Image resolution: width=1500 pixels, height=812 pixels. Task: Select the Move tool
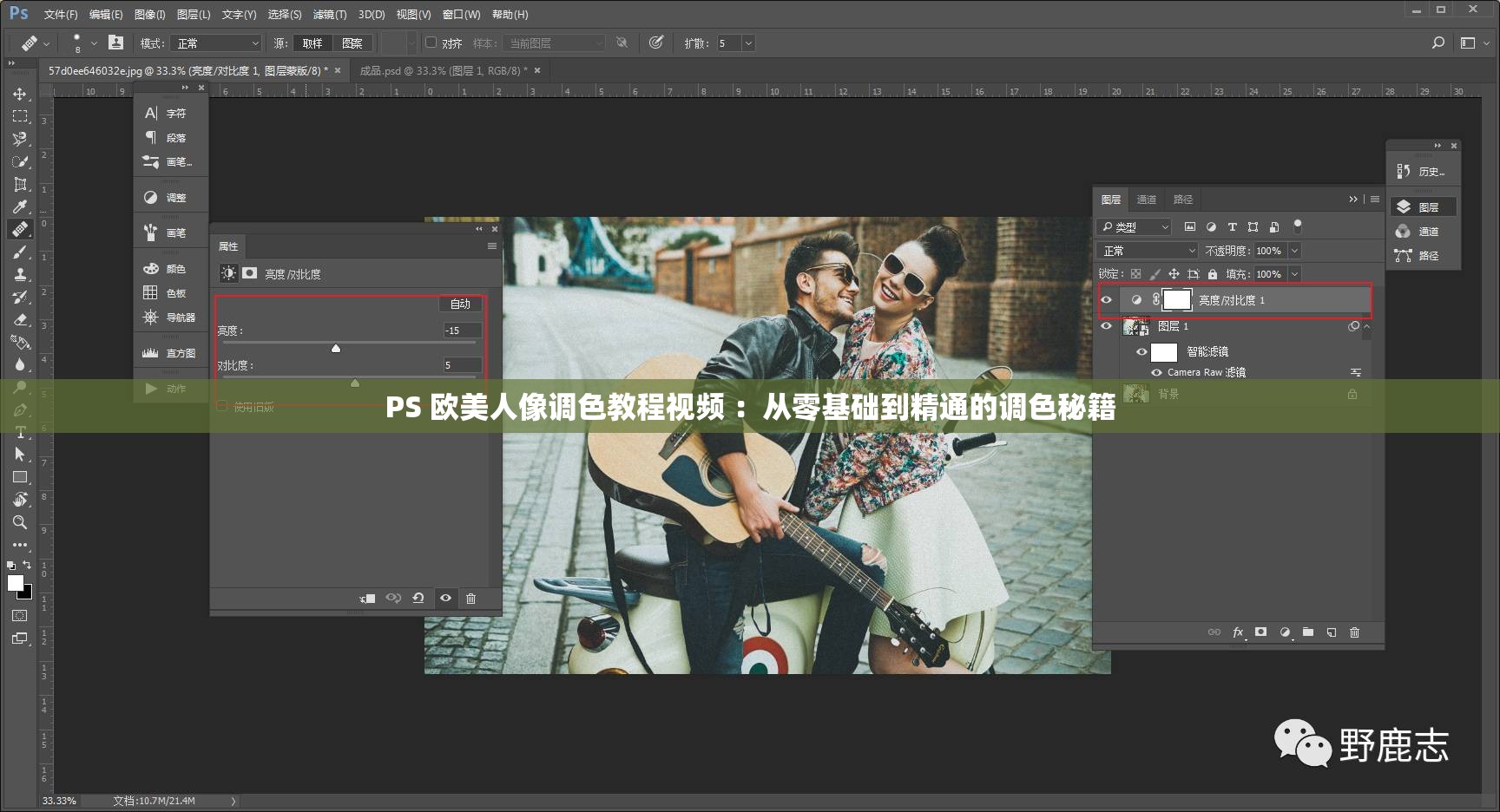tap(20, 94)
